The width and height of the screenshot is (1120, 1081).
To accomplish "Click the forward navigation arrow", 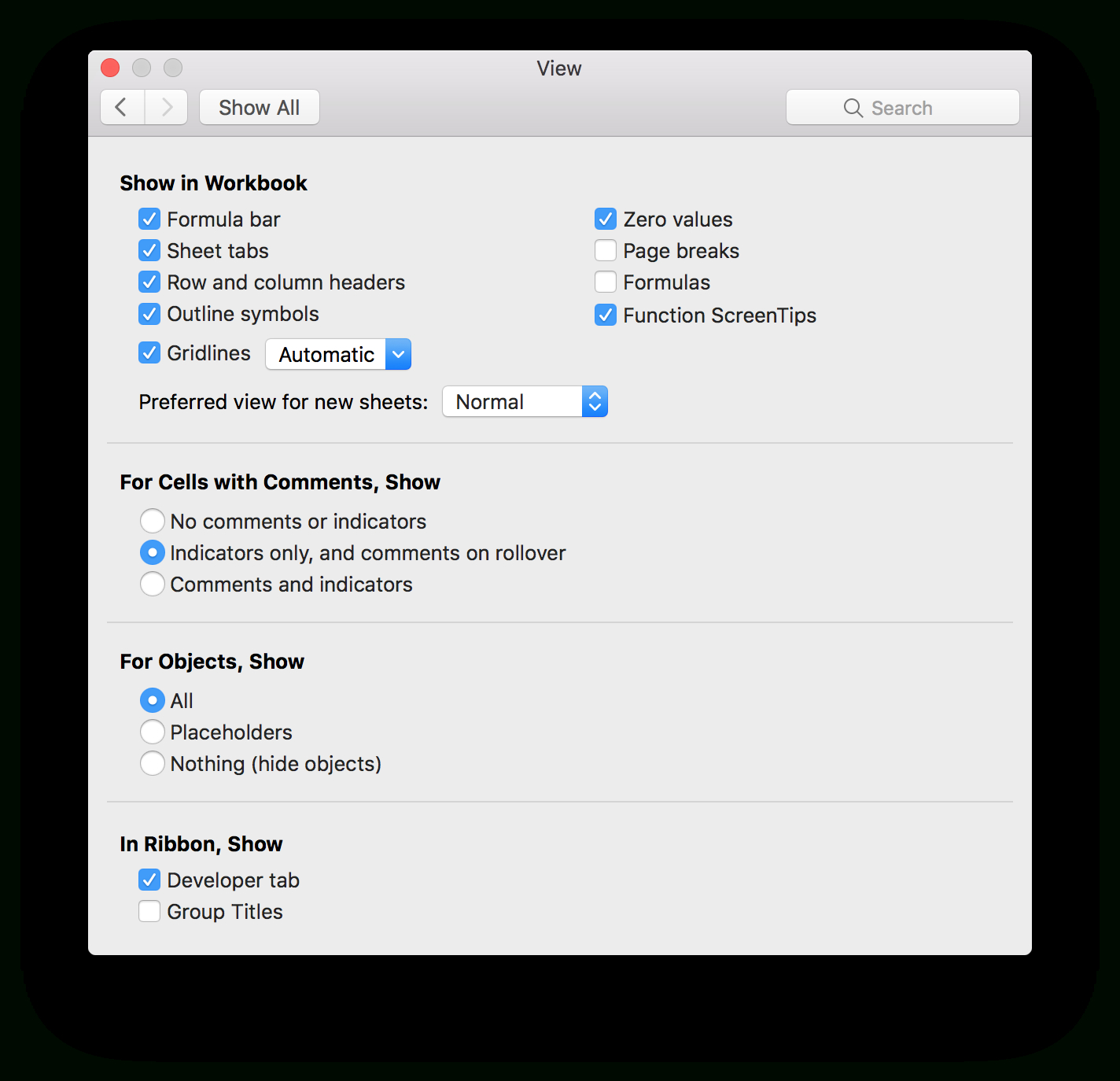I will 166,107.
